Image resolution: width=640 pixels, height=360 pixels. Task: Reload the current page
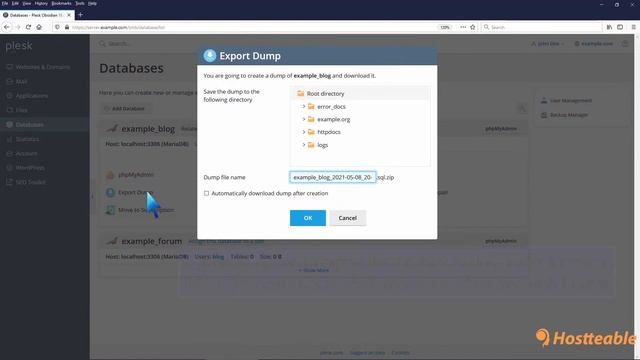[28, 27]
